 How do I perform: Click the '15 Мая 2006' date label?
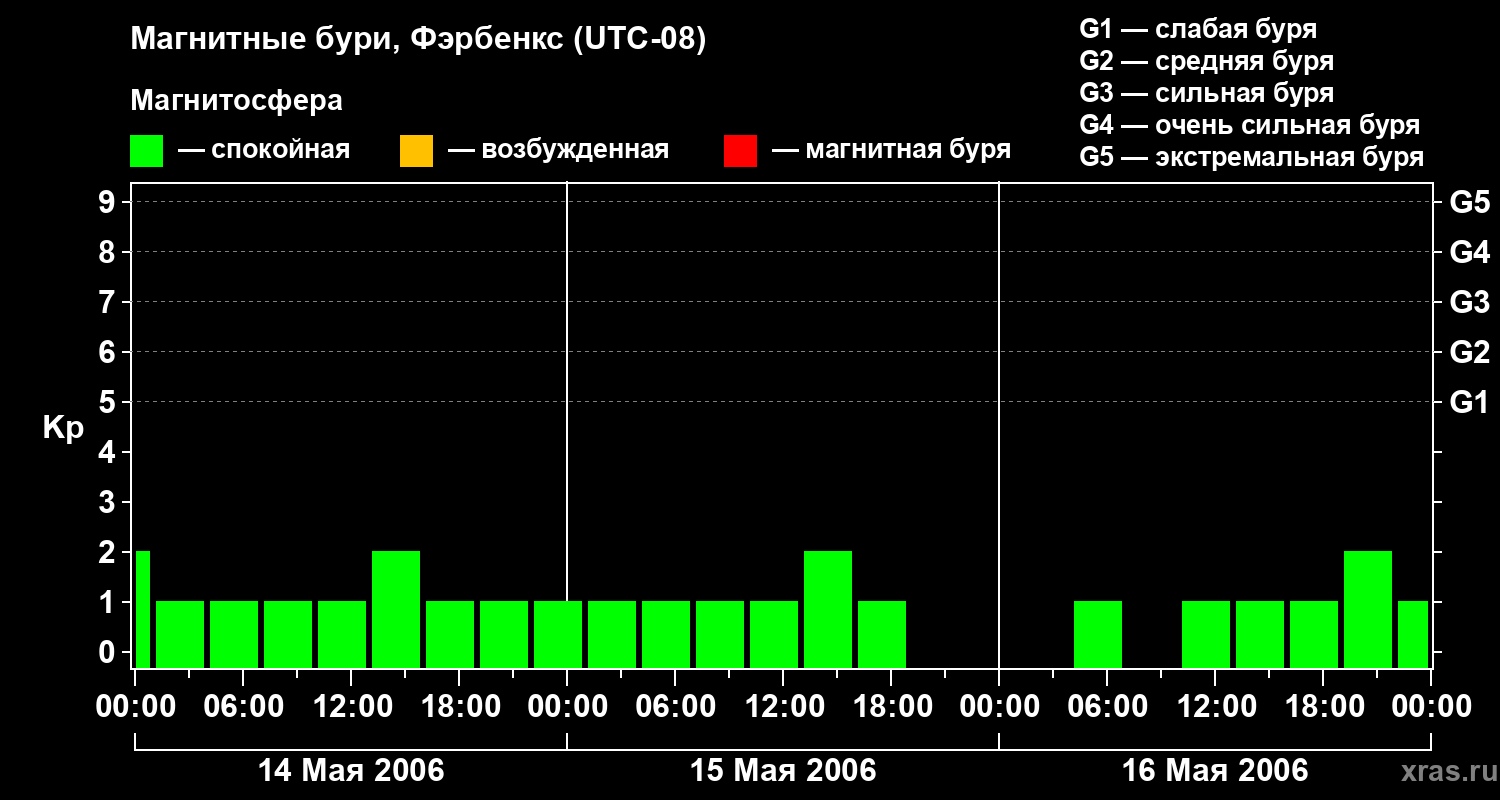pos(783,770)
